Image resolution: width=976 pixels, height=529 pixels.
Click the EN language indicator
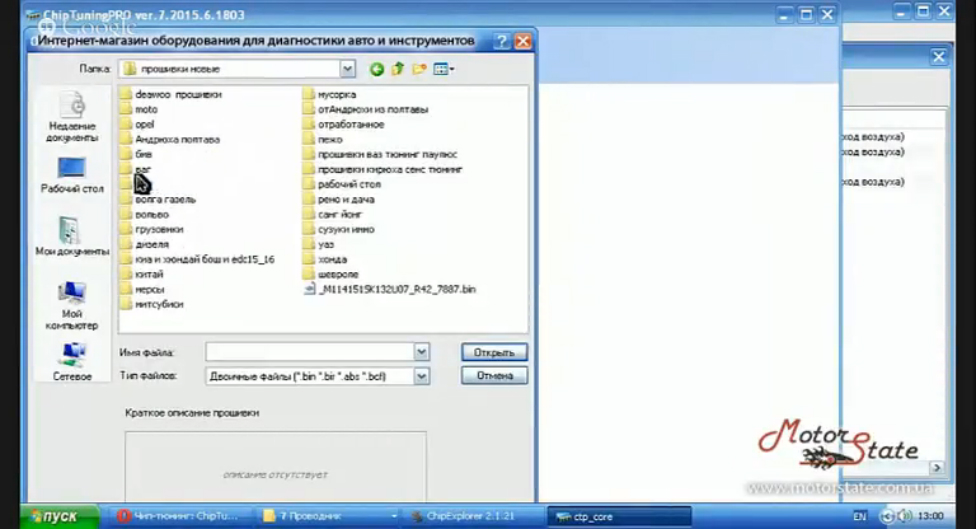(x=860, y=516)
